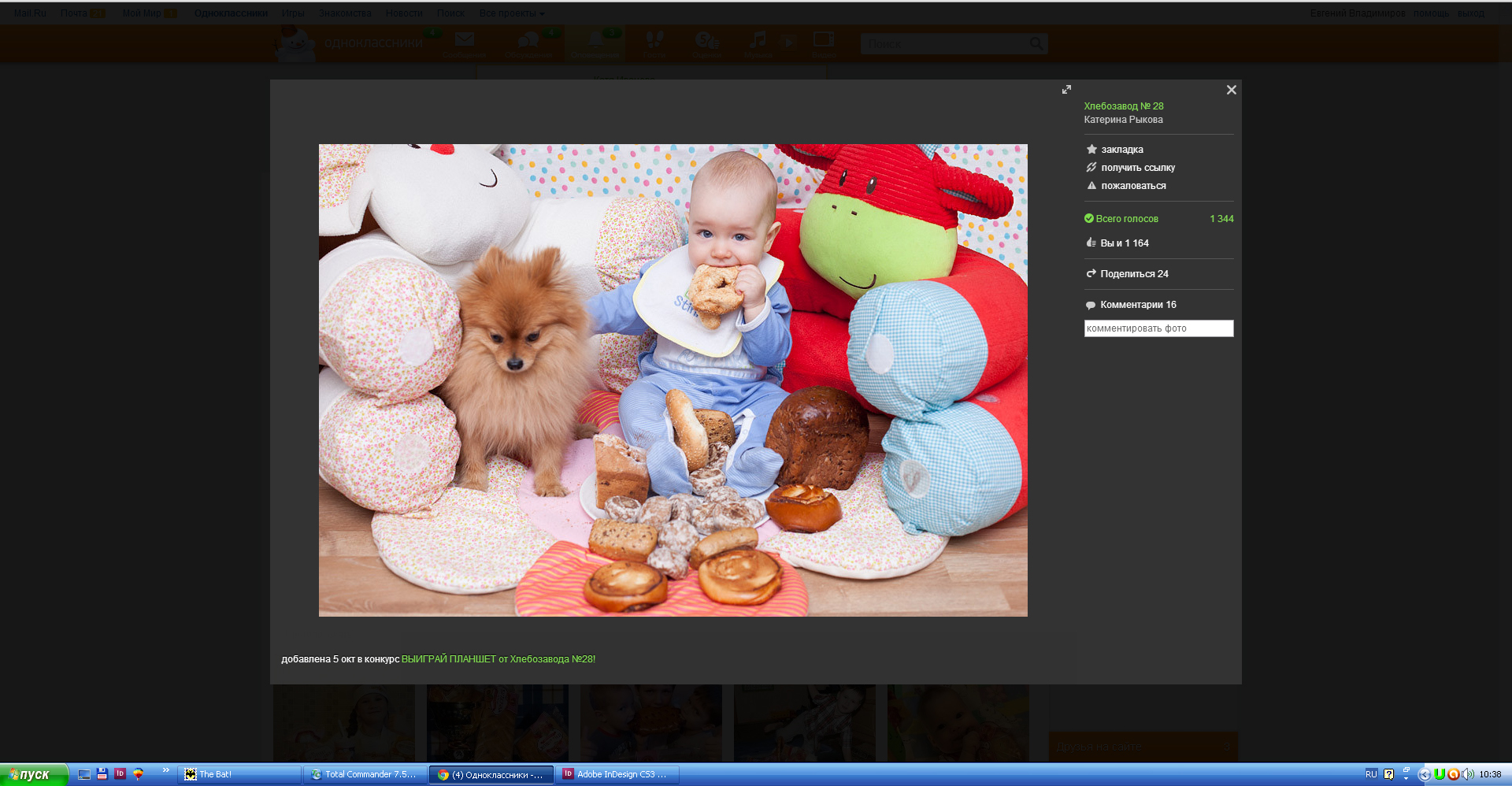1512x786 pixels.
Task: Open Катерина Рыкова's profile
Action: [1123, 120]
